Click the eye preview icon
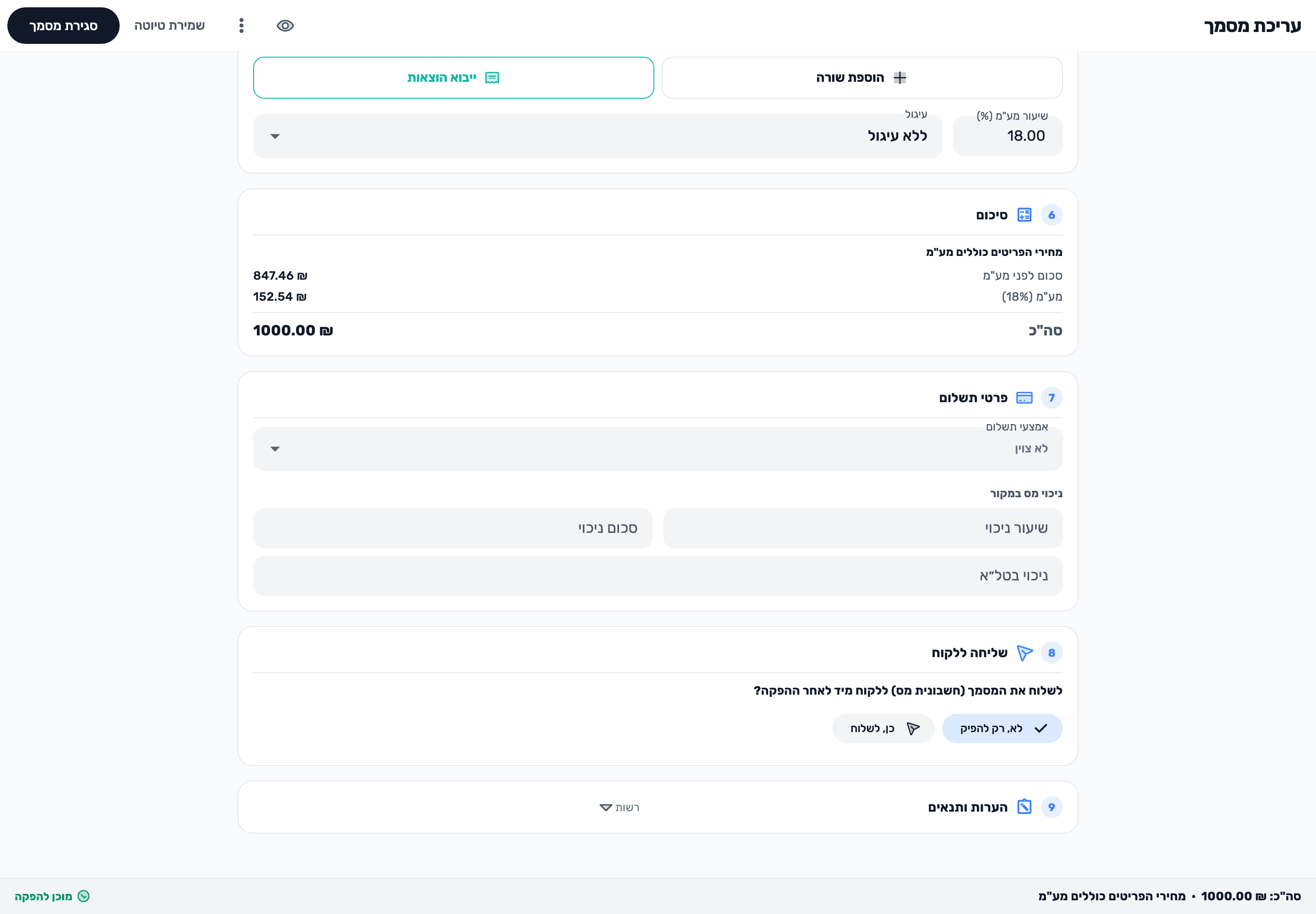1316x914 pixels. coord(285,26)
